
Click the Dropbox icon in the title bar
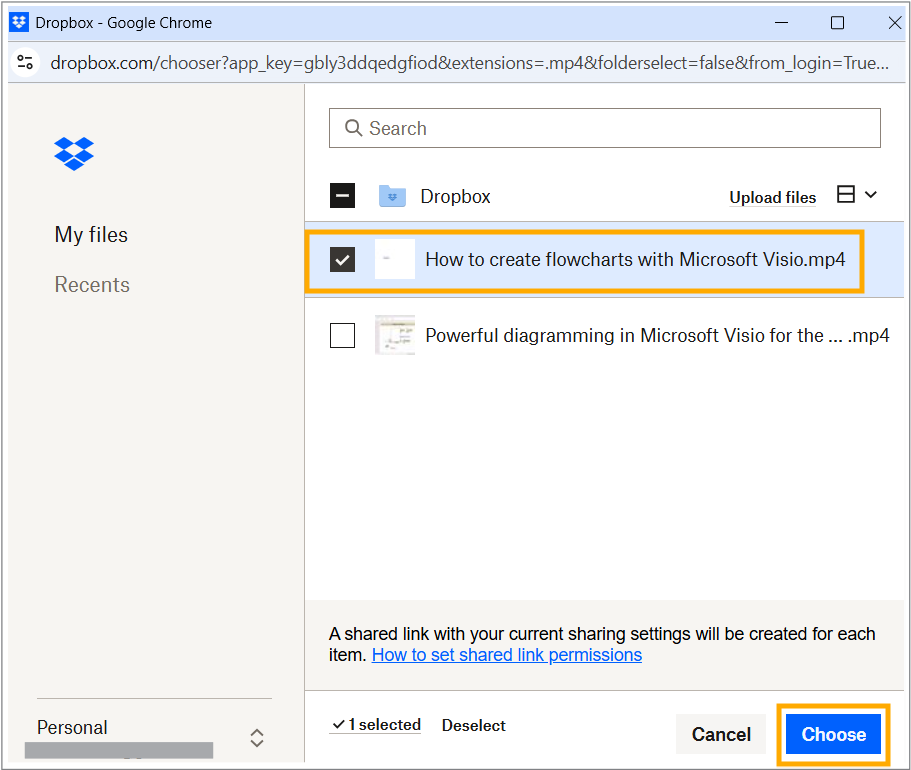point(18,21)
